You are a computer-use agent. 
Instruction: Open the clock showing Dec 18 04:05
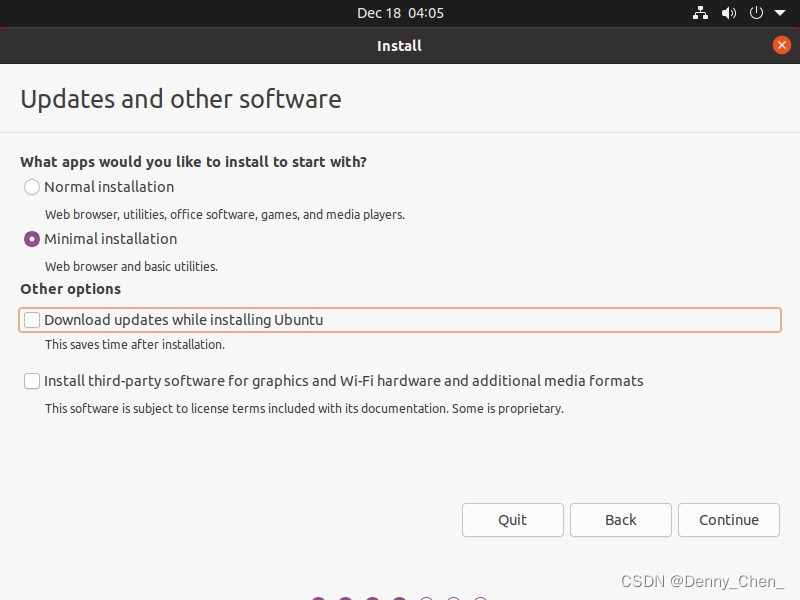(400, 13)
